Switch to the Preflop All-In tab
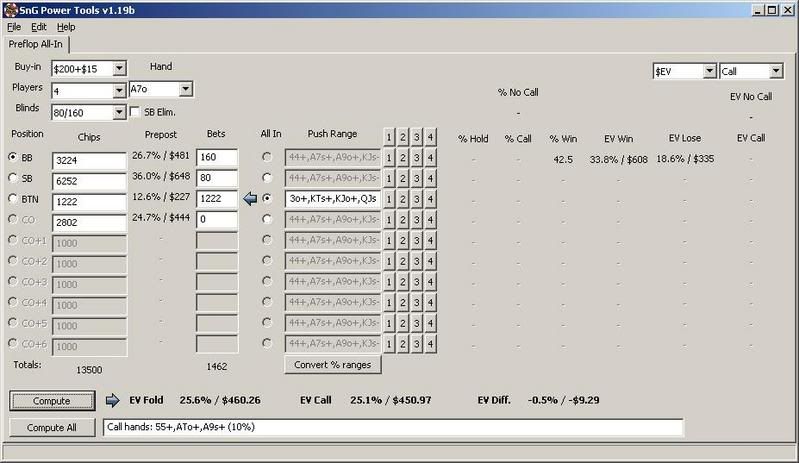The width and height of the screenshot is (799, 463). point(36,44)
